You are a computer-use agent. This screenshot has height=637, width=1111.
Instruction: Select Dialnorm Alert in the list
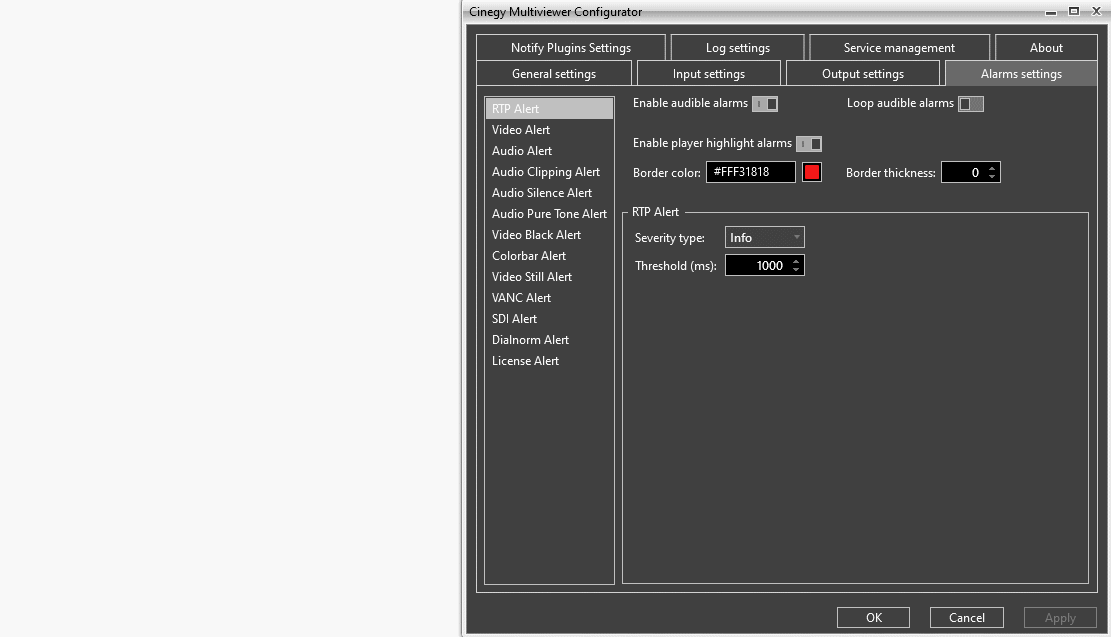tap(549, 340)
